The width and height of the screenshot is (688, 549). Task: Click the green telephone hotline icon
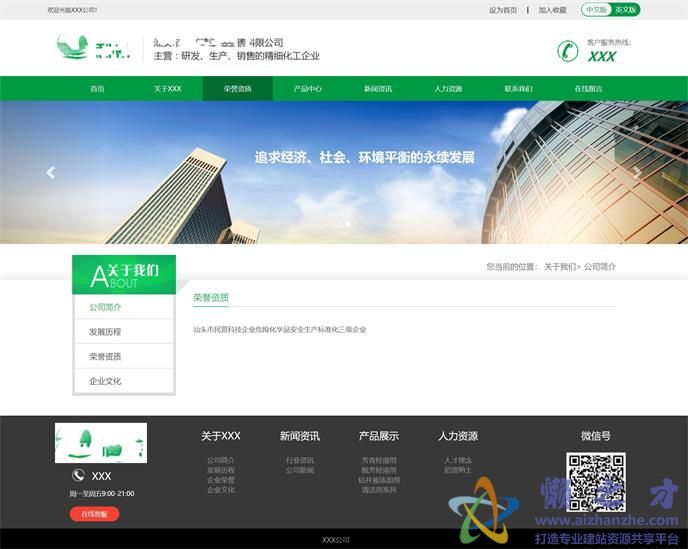click(567, 51)
